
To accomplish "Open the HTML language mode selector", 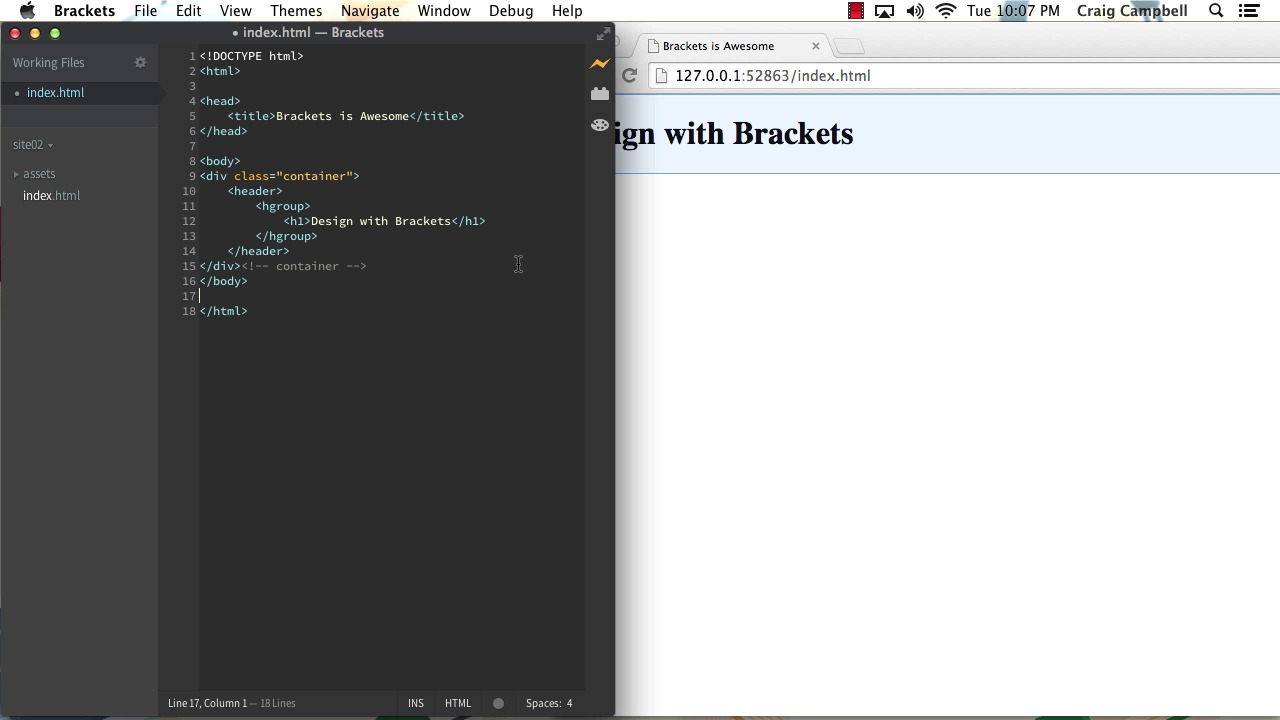I will tap(458, 703).
